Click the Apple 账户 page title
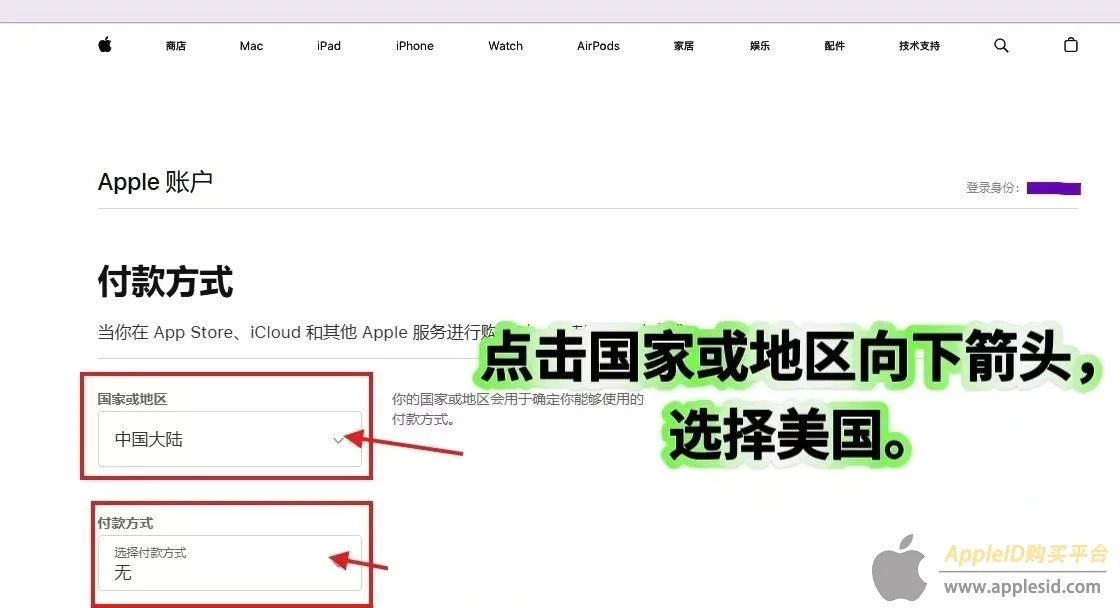Viewport: 1120px width, 608px height. pyautogui.click(x=155, y=182)
